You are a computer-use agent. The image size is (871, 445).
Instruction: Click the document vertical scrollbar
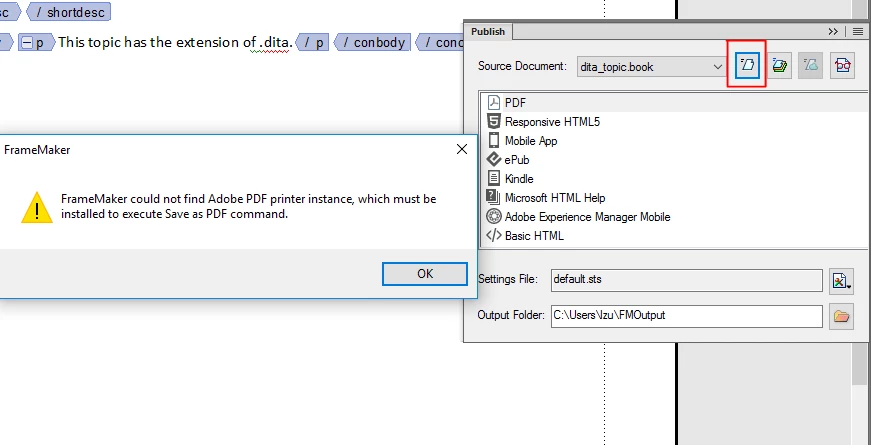click(859, 222)
